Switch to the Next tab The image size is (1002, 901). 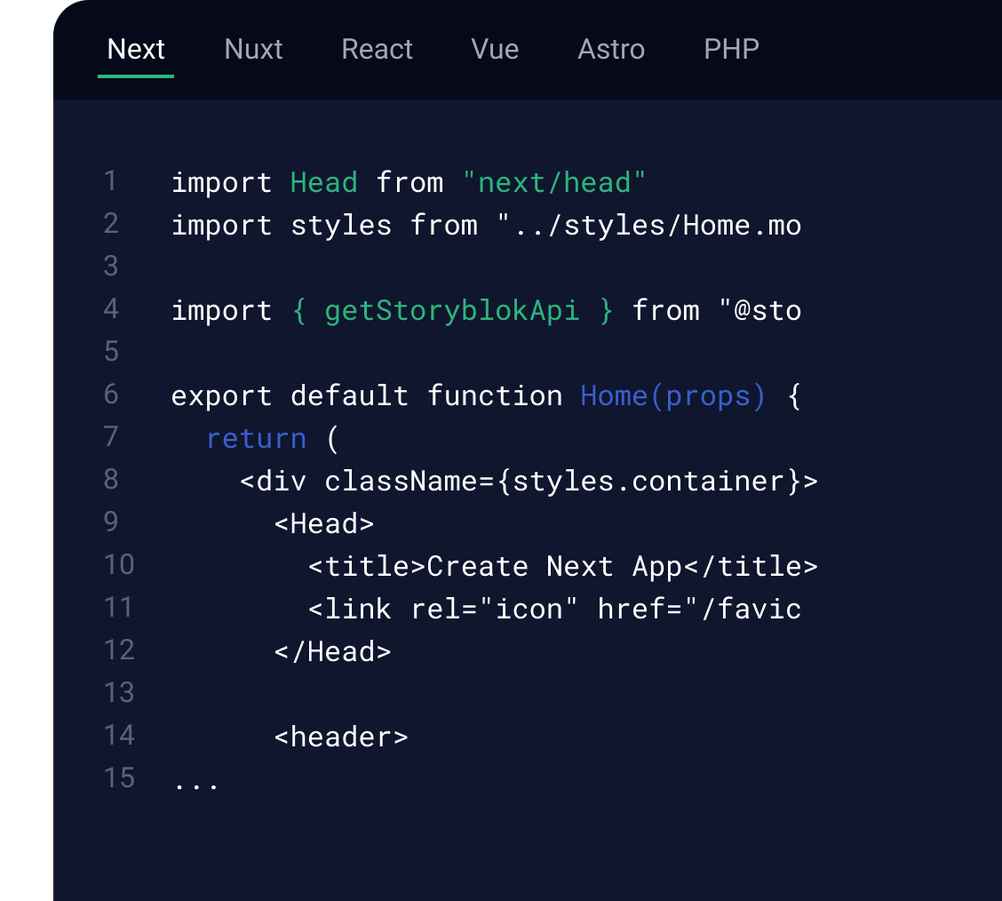click(x=136, y=49)
